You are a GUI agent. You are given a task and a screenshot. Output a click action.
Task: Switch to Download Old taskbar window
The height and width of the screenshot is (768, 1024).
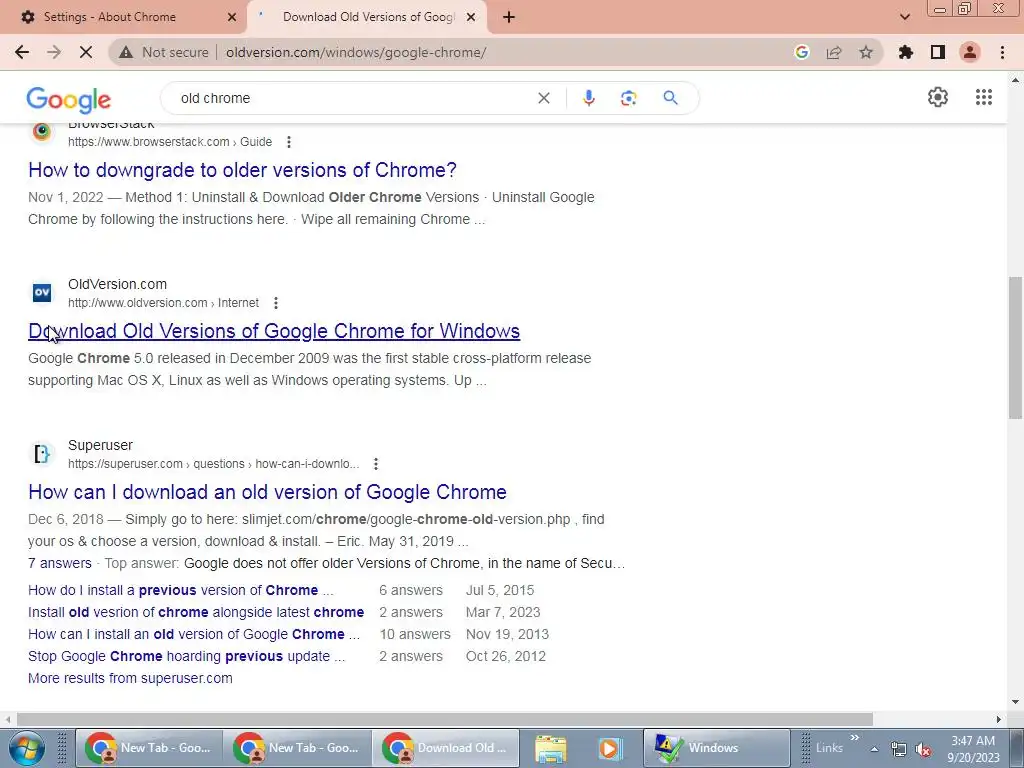[x=445, y=748]
